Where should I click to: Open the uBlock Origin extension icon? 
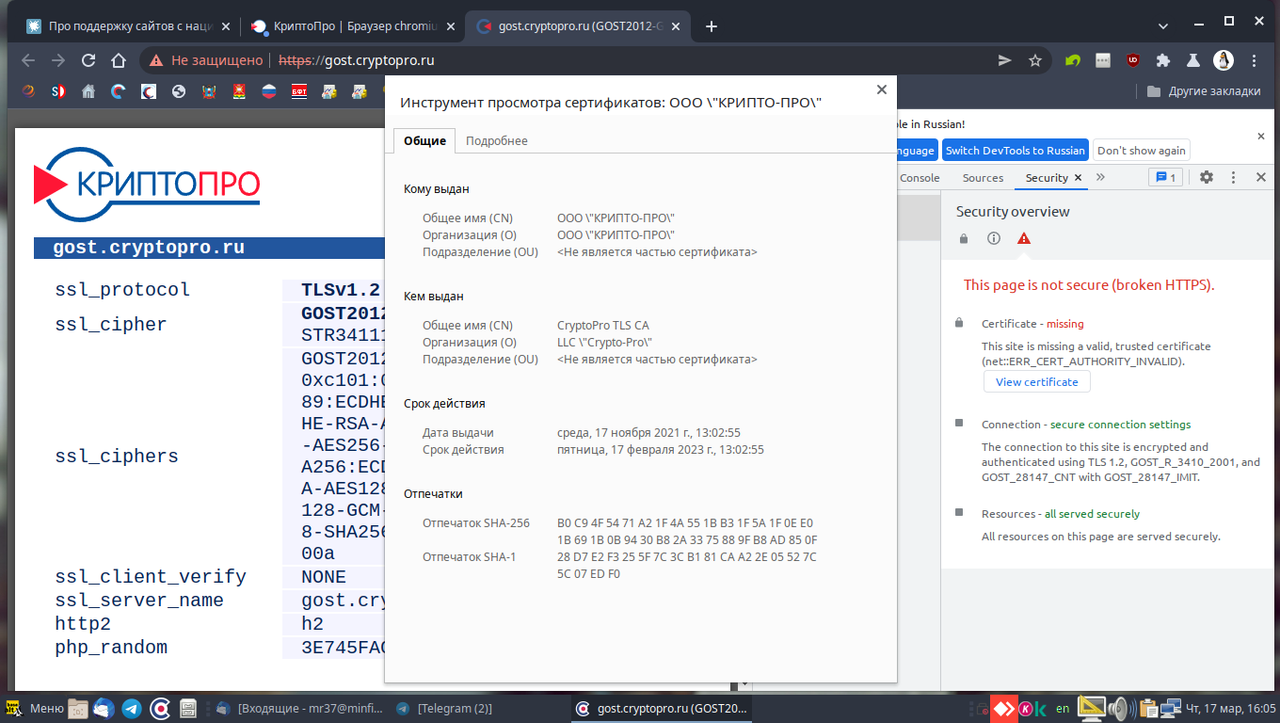click(x=1133, y=60)
